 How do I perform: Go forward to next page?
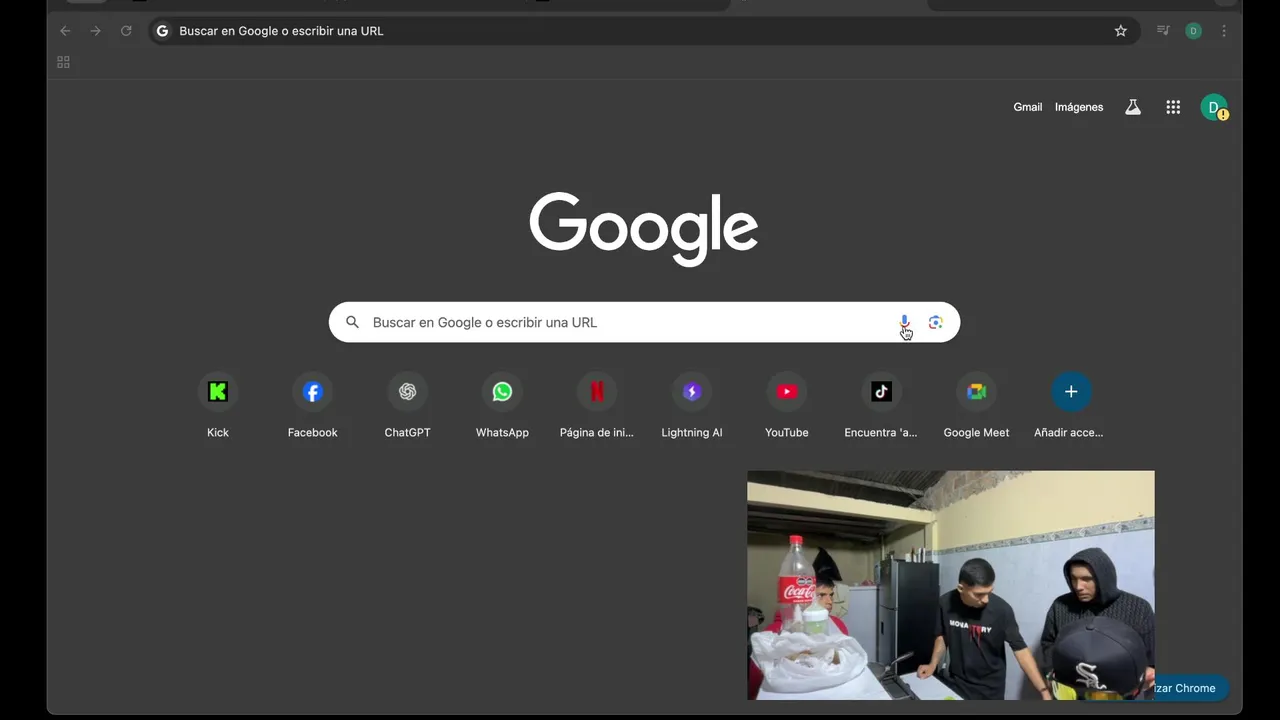(96, 31)
